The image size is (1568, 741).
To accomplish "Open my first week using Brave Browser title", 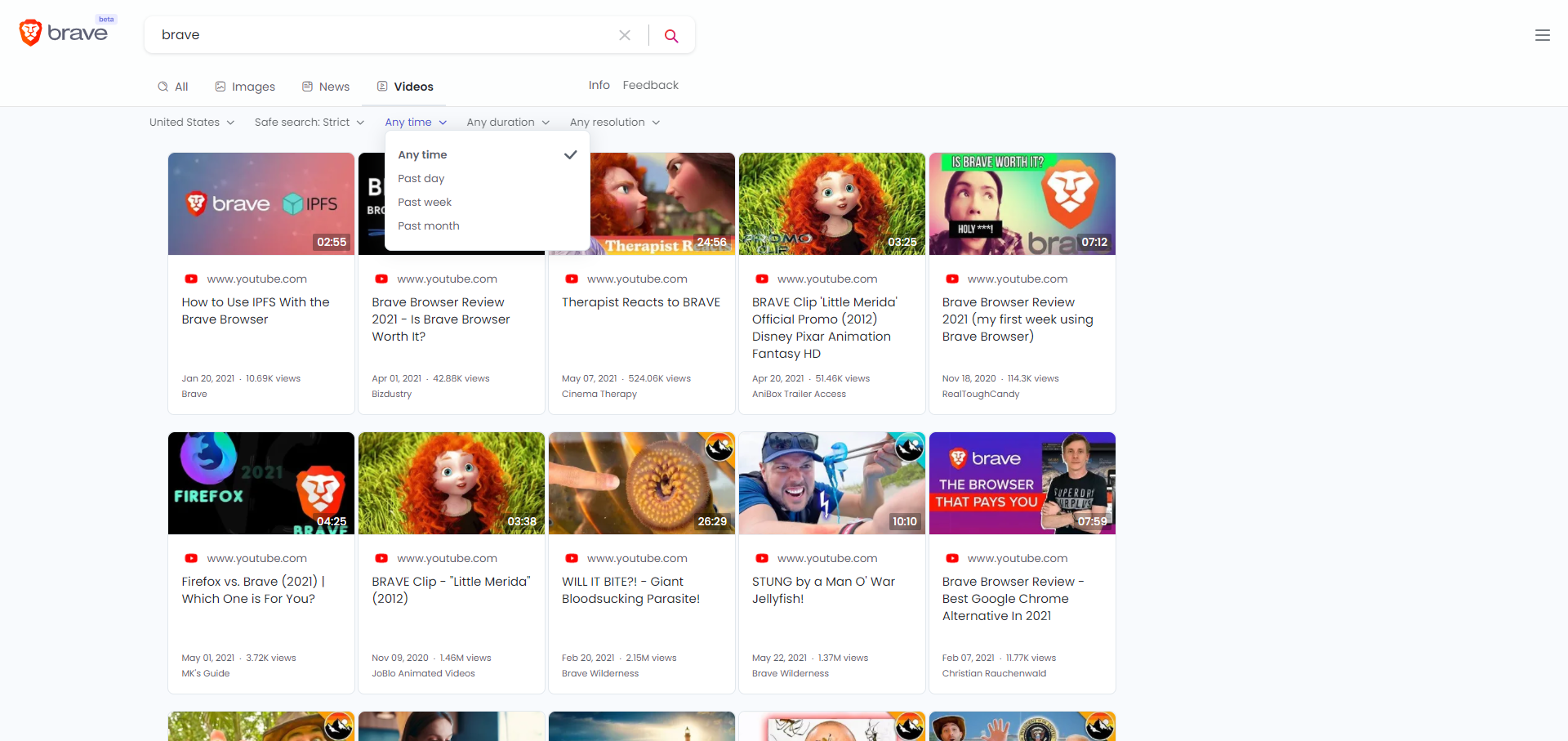I will (1018, 319).
